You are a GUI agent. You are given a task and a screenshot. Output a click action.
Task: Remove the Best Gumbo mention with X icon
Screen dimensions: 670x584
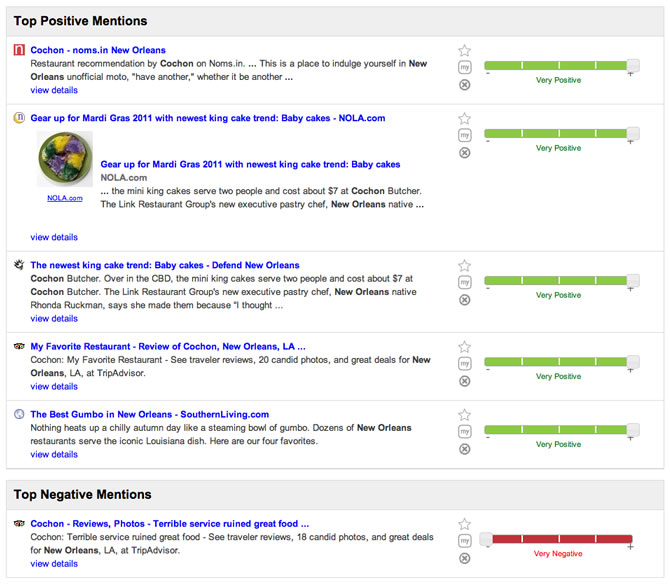tap(464, 449)
